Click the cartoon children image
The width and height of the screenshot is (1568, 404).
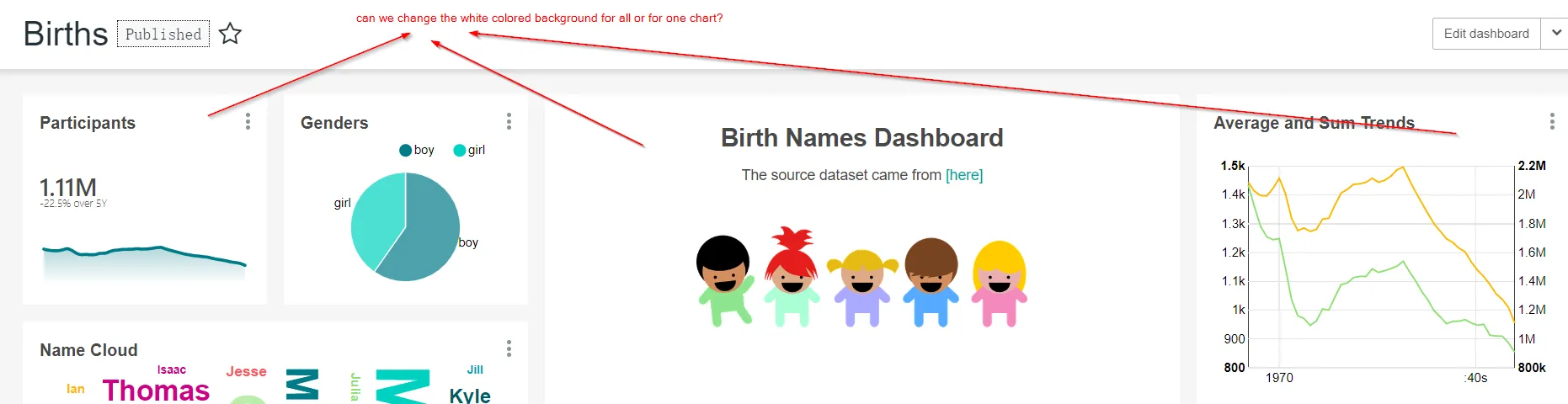(862, 277)
